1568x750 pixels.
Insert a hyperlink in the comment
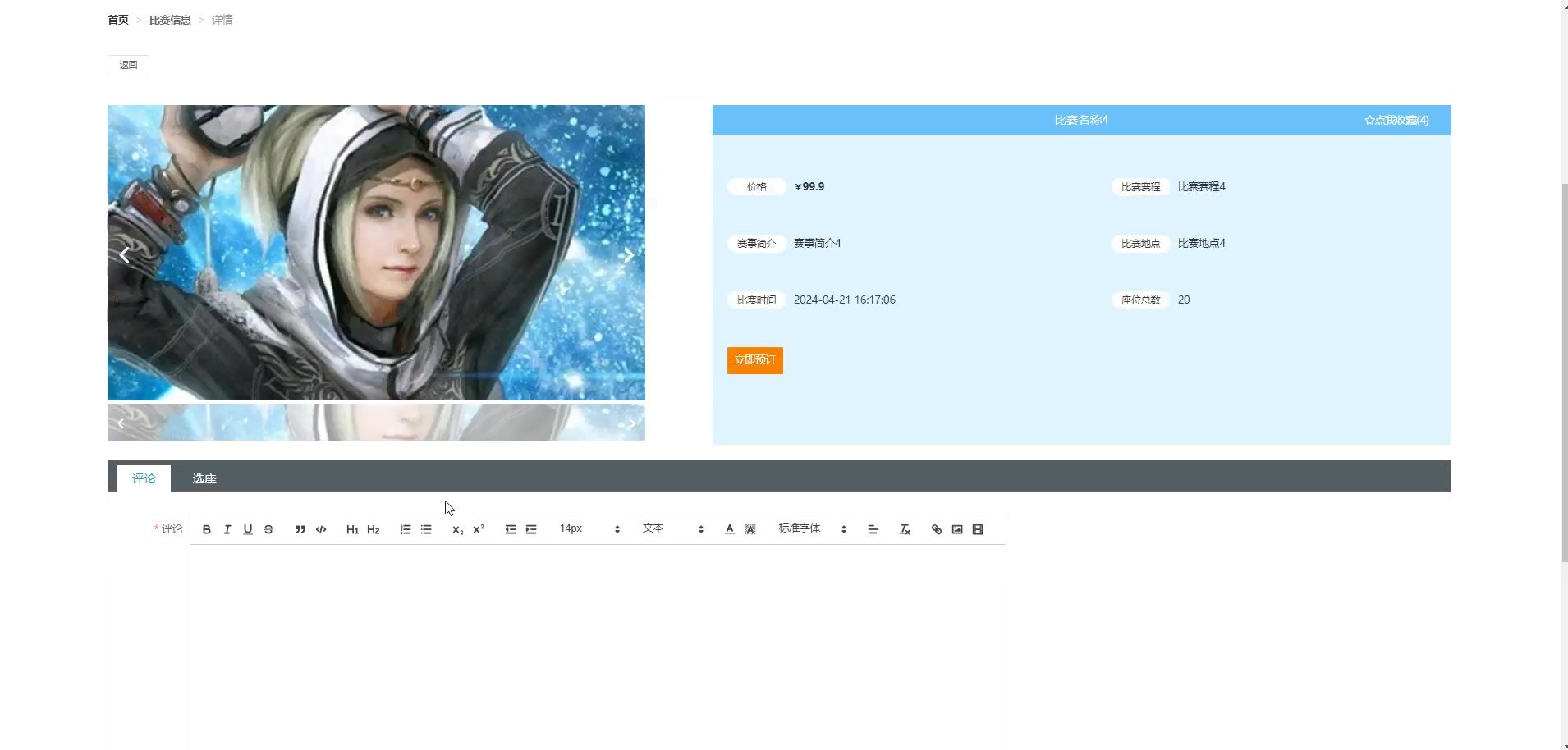click(937, 529)
